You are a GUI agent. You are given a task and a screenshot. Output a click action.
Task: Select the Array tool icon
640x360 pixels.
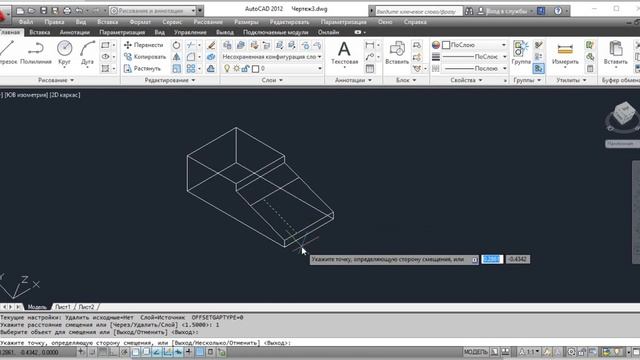click(191, 69)
